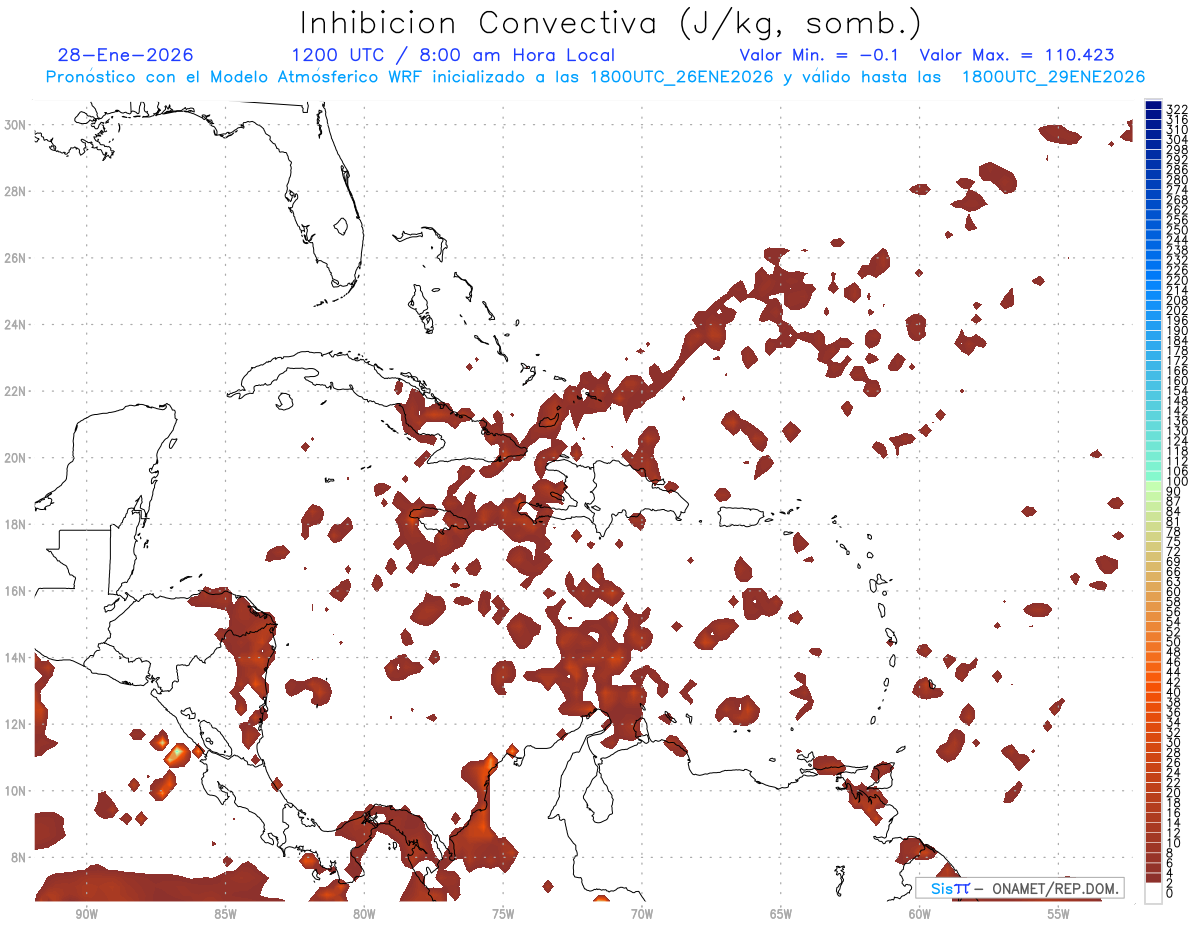Click the '20N' latitude label

(x=16, y=457)
